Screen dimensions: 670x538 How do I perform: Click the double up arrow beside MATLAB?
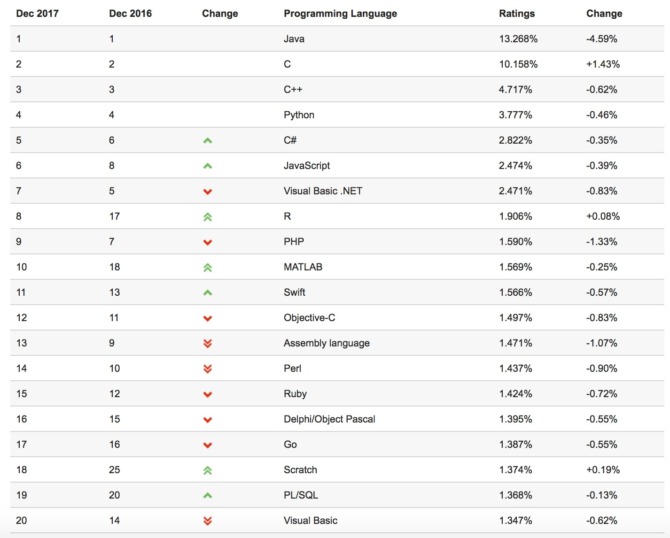tap(207, 268)
